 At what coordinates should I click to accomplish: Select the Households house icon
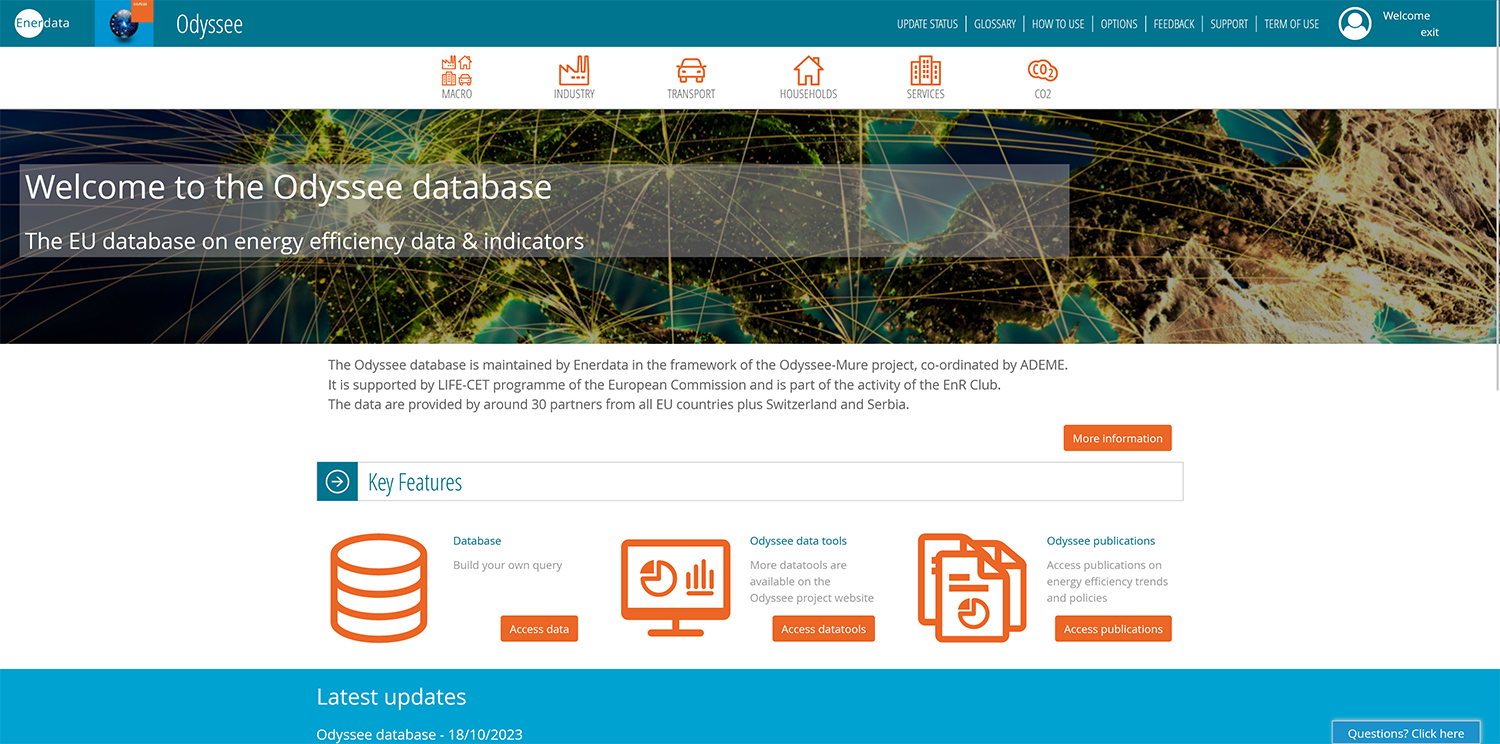[x=808, y=72]
